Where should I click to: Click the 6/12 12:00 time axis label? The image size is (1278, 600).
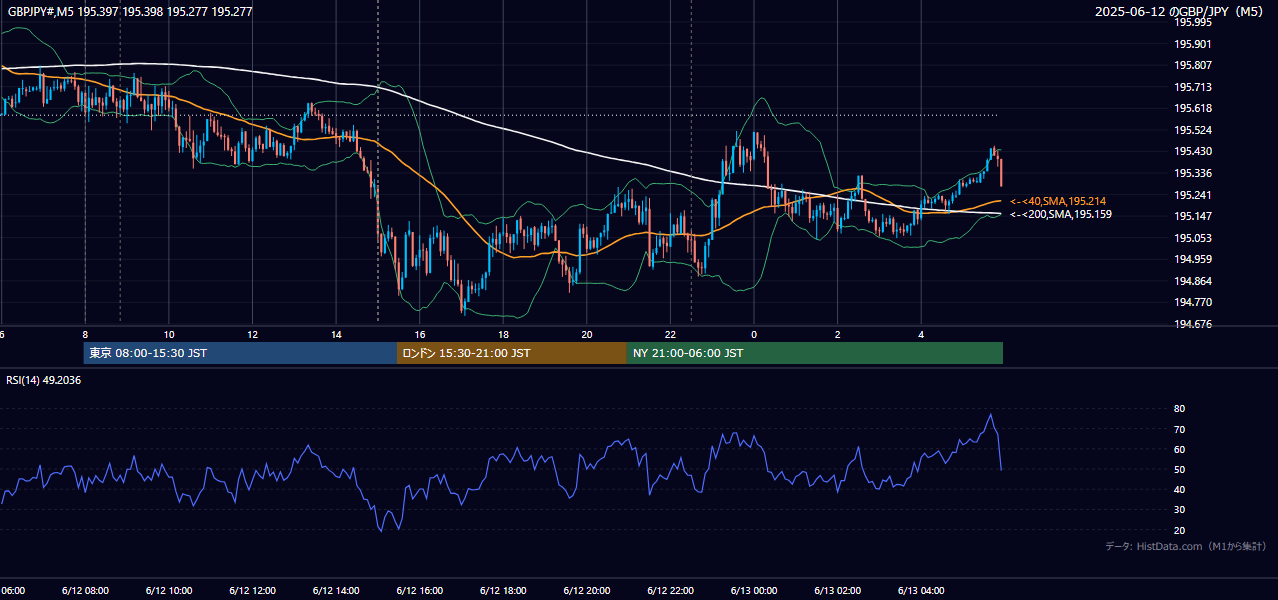click(x=252, y=591)
